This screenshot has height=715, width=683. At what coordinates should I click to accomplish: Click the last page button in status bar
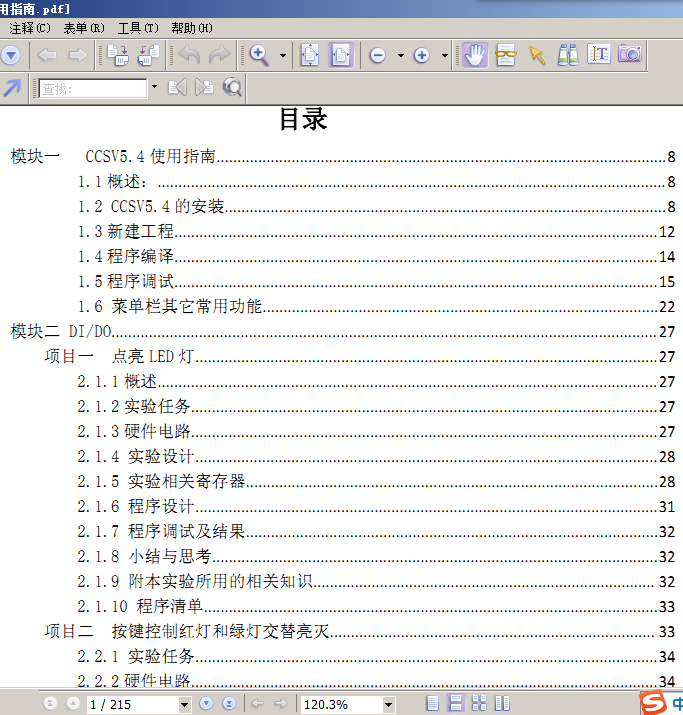[x=229, y=703]
